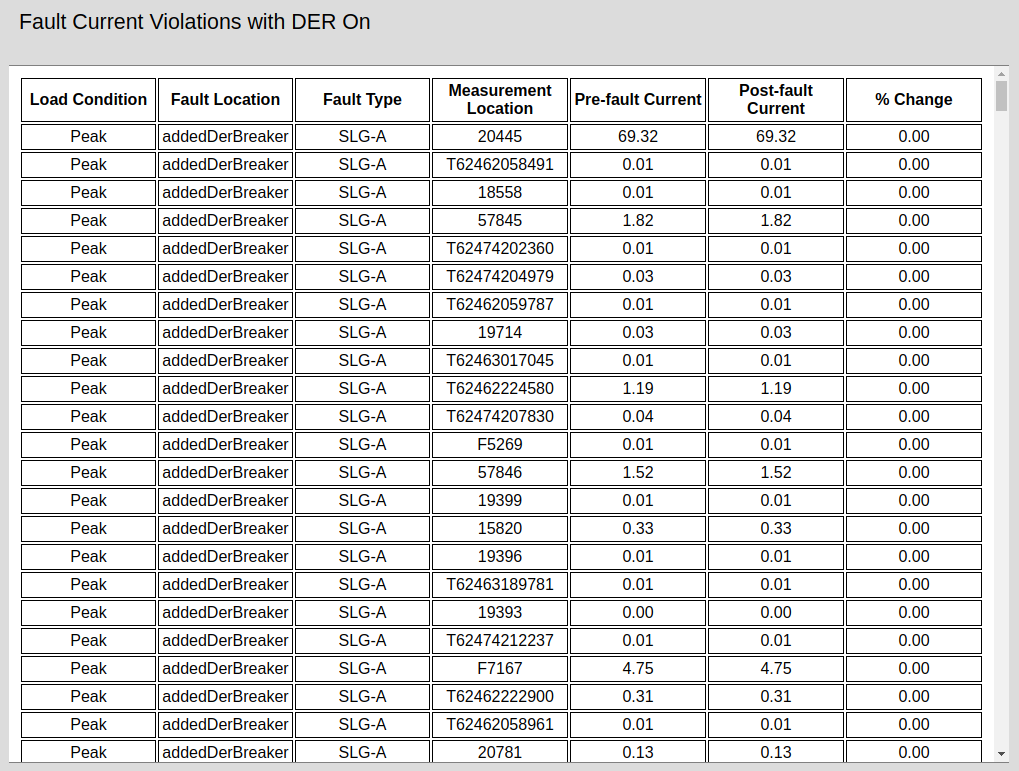This screenshot has width=1019, height=771.
Task: Click pre-fault current 0.13 cell
Action: click(638, 751)
